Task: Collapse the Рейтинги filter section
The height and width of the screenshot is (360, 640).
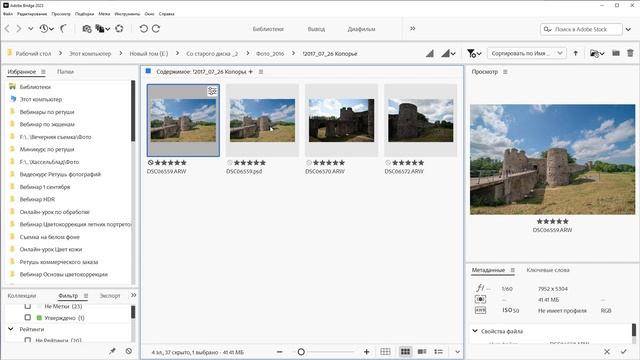Action: 11,329
